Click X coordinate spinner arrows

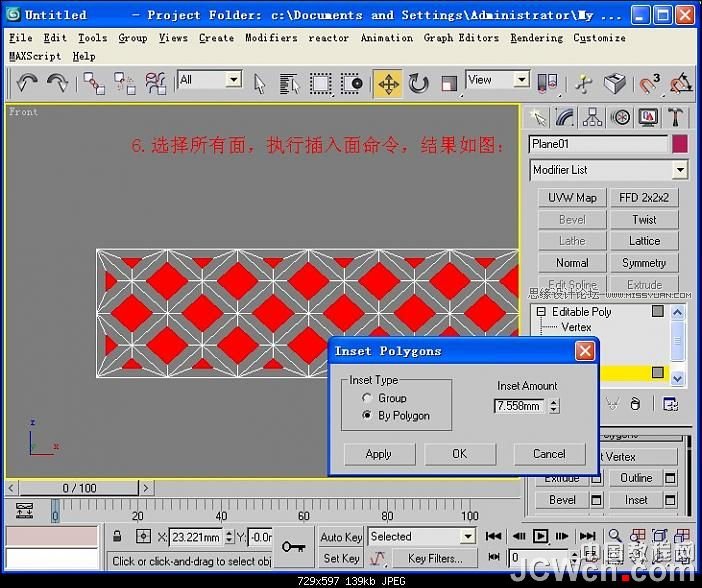229,536
